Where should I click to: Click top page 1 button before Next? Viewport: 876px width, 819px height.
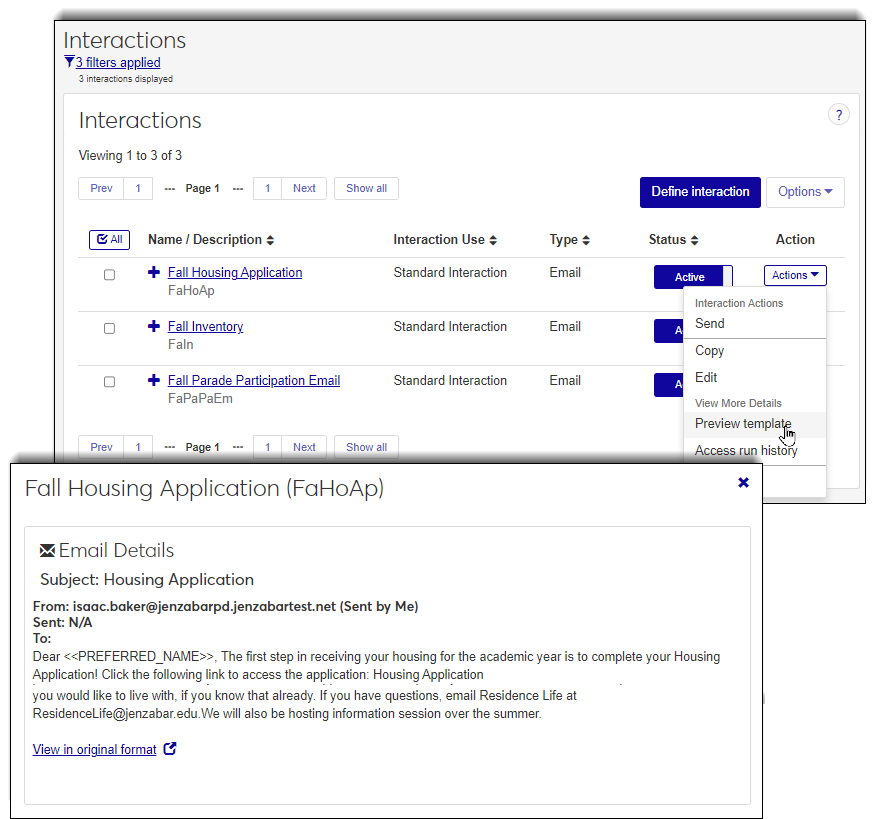coord(268,188)
